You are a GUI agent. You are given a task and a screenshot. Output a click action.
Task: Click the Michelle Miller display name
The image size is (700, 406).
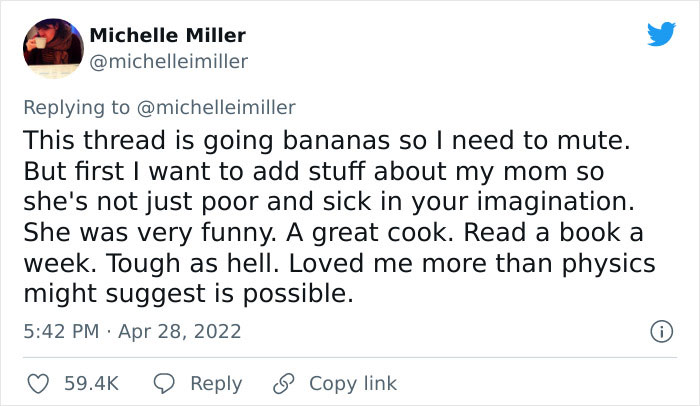pyautogui.click(x=168, y=35)
